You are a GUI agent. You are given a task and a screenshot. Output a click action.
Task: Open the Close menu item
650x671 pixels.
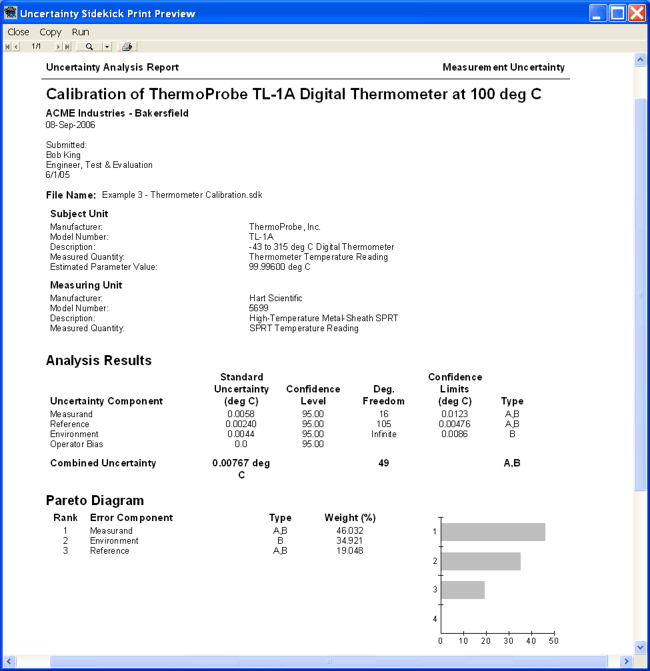coord(18,32)
